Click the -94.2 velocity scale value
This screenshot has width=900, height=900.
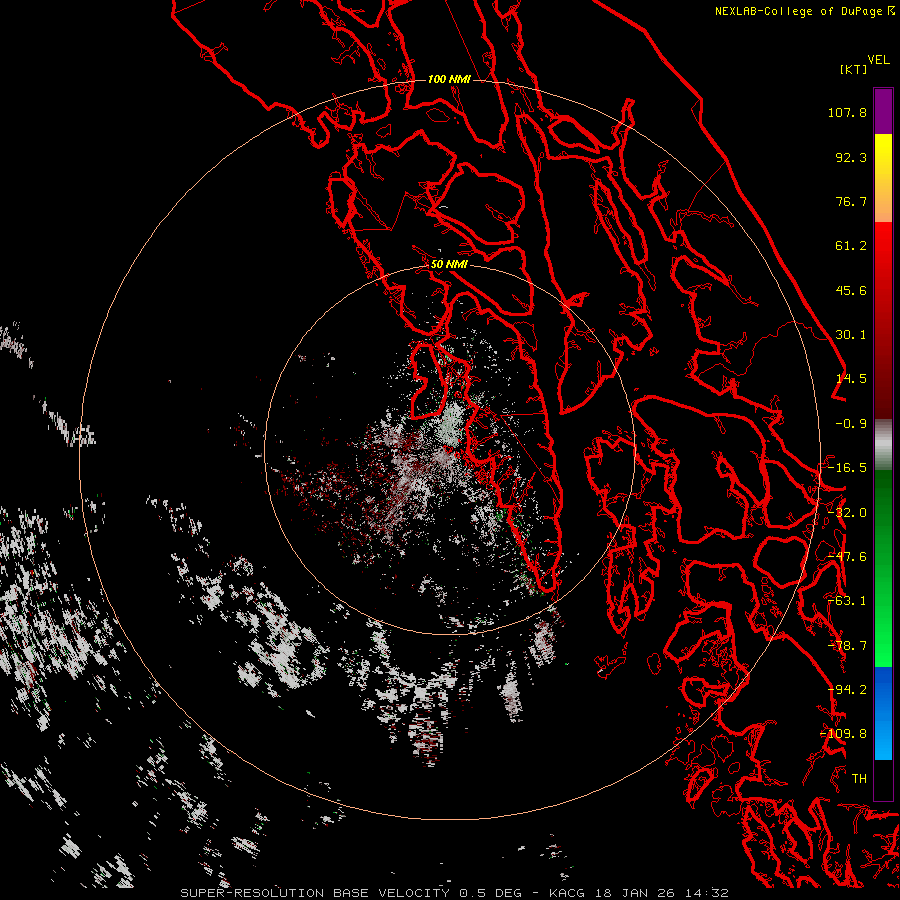click(x=847, y=690)
